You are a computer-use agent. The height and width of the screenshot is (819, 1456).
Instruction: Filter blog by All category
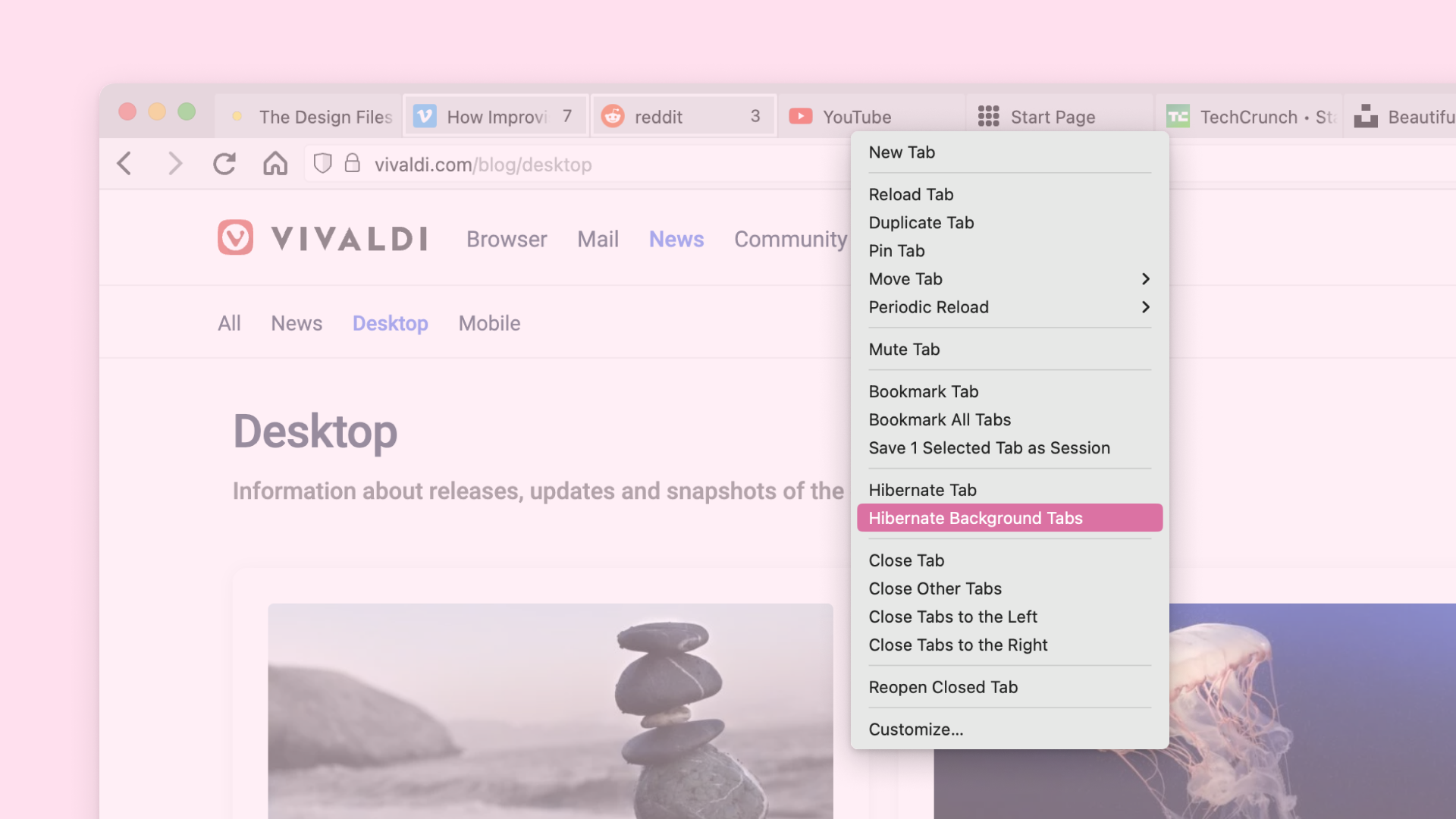coord(229,323)
